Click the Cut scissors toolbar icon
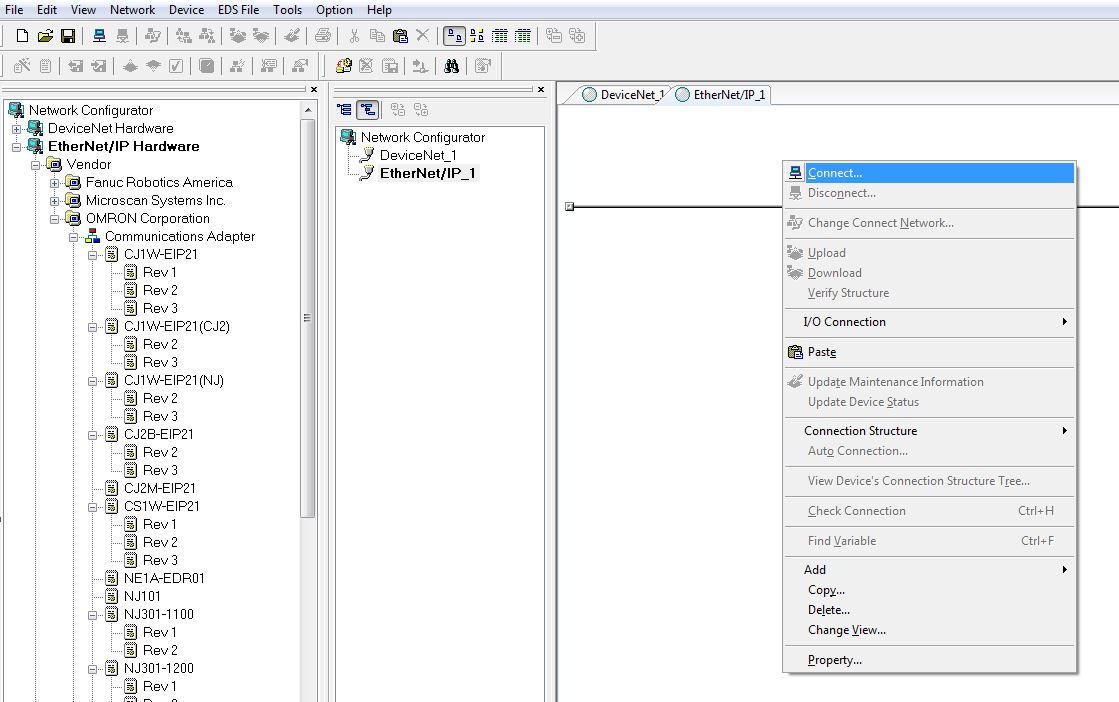The image size is (1119, 702). coord(354,36)
